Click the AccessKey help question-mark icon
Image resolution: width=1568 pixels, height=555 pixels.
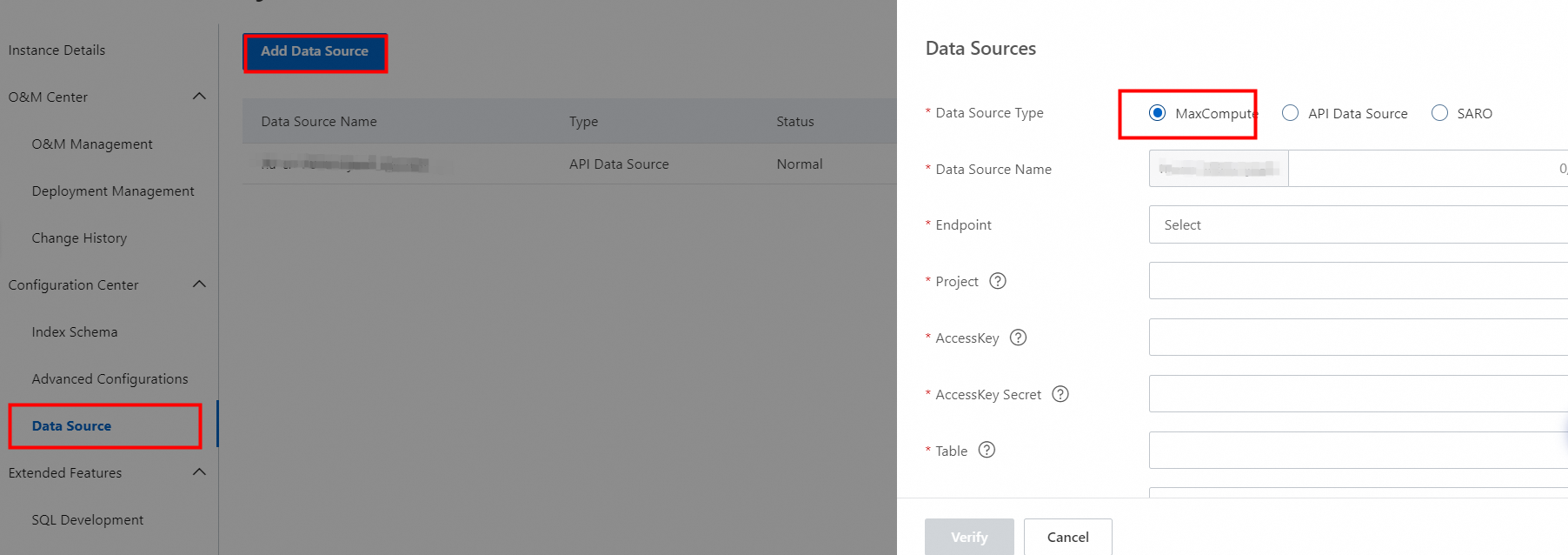coord(1018,338)
